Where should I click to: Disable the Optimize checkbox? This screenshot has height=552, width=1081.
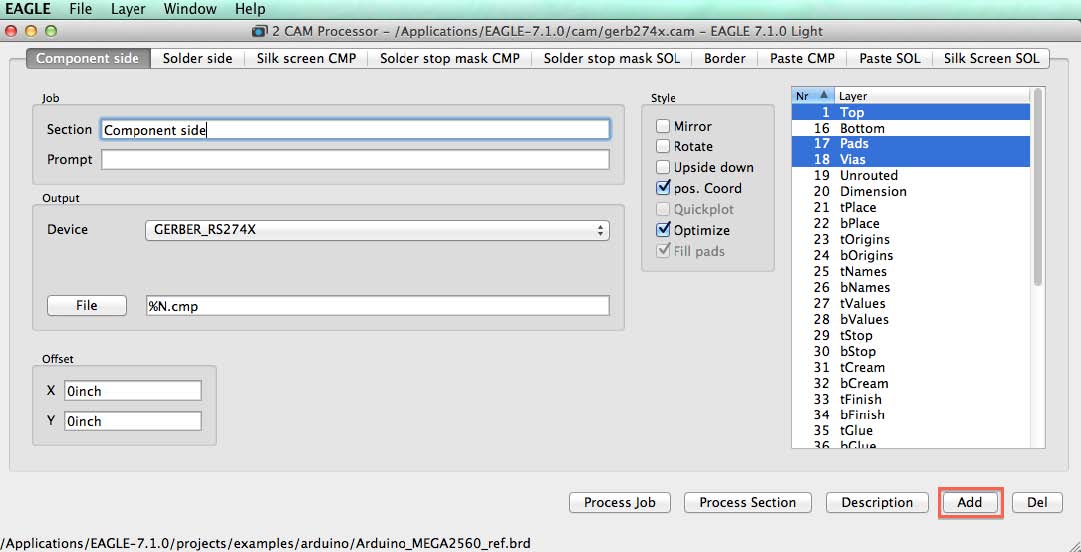pos(663,229)
